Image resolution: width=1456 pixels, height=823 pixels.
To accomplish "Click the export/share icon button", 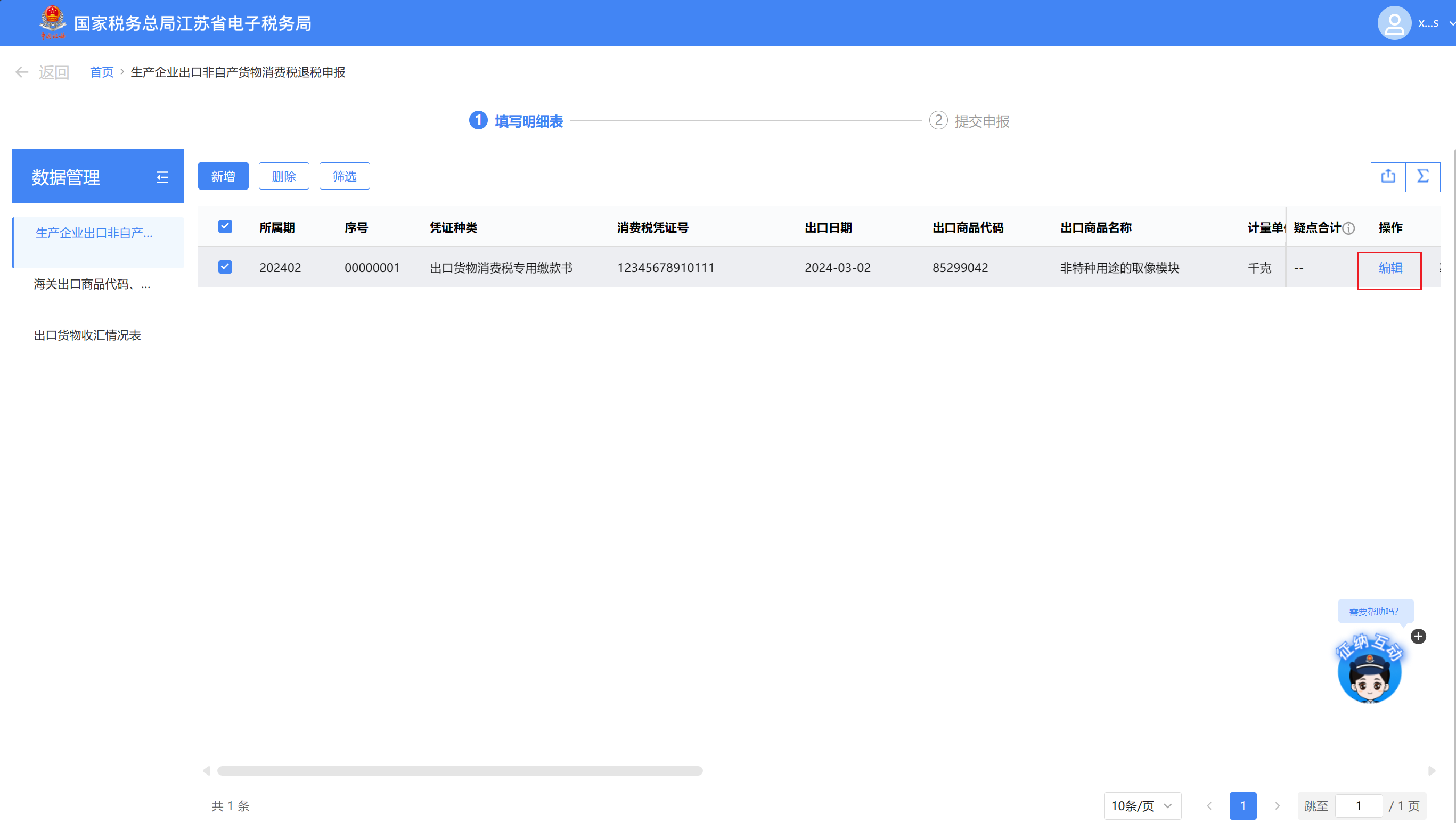I will [1388, 176].
